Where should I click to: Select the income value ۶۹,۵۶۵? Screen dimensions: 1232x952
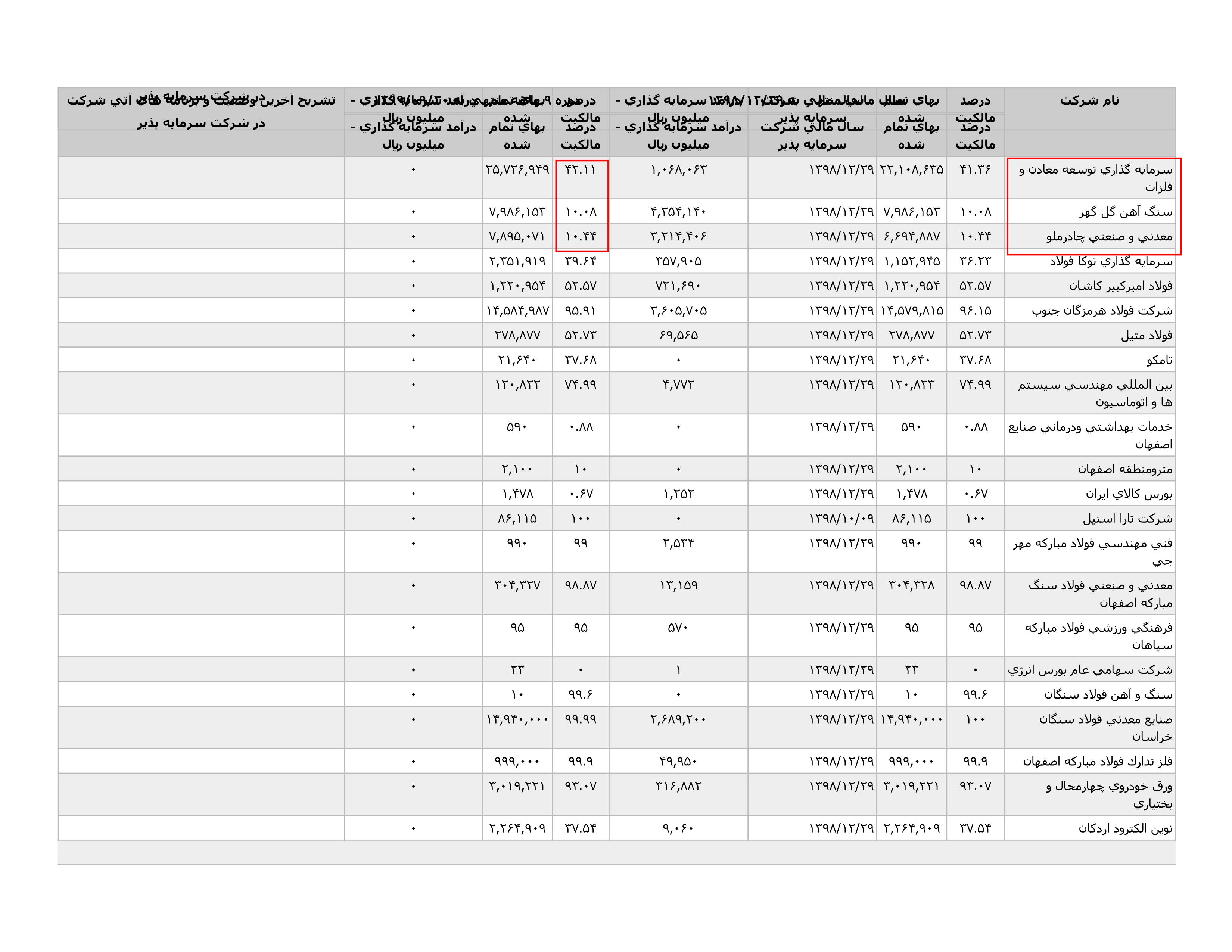[679, 336]
